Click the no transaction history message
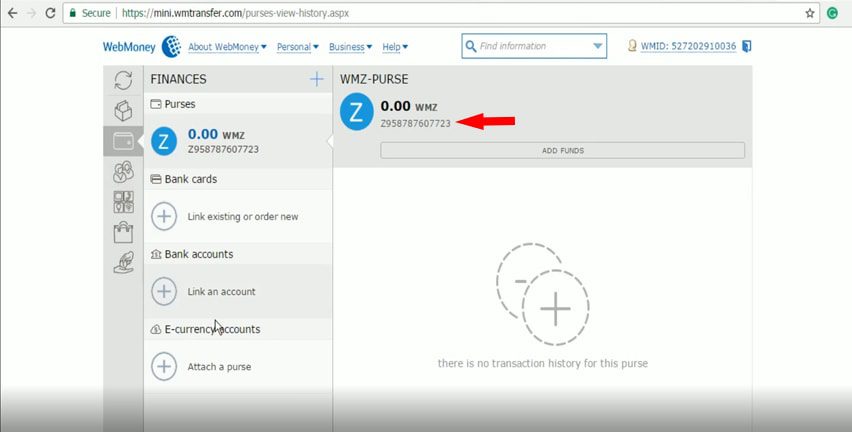852x432 pixels. coord(543,363)
